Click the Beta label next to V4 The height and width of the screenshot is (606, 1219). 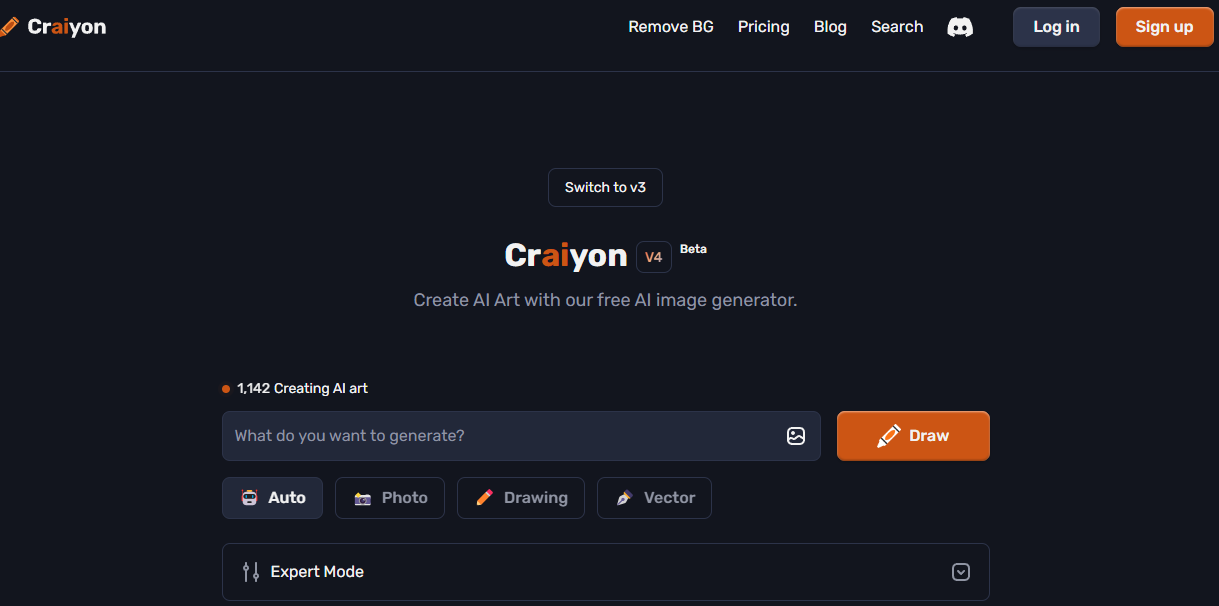[x=693, y=249]
